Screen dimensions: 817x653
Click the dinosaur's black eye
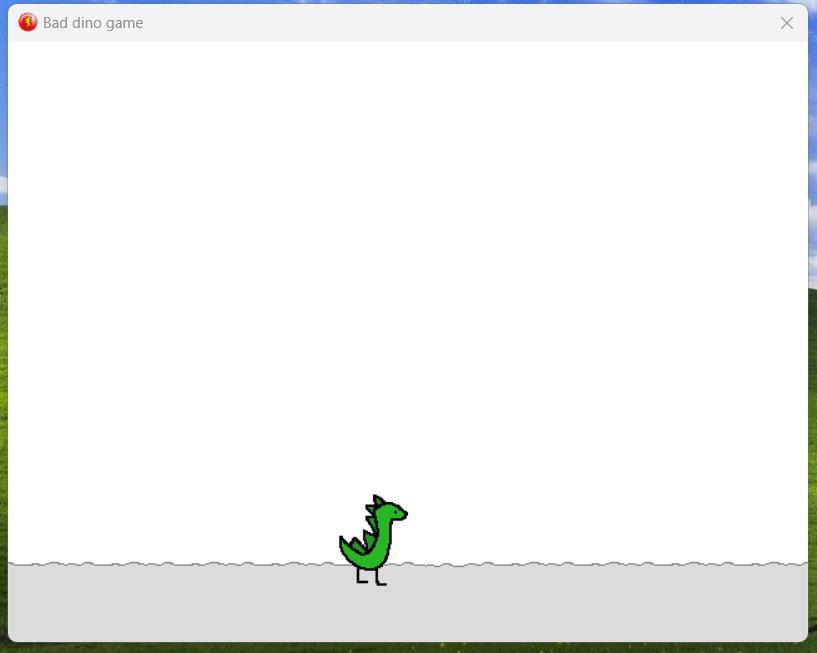click(x=395, y=512)
